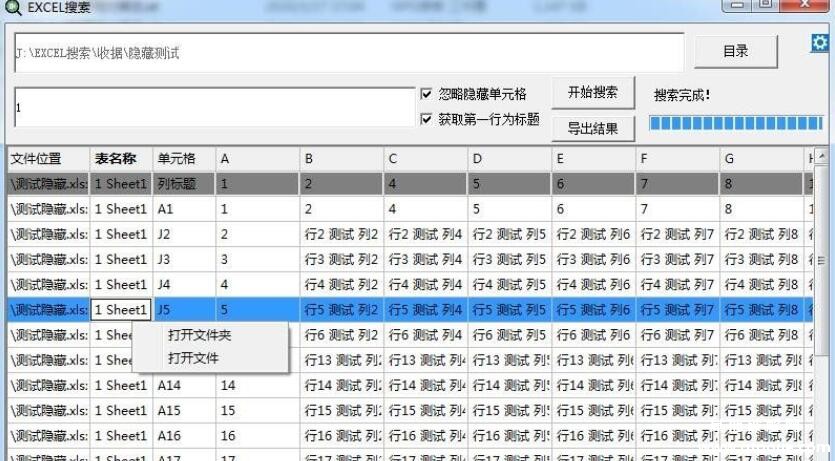835x461 pixels.
Task: Click column header A
Action: [x=258, y=159]
